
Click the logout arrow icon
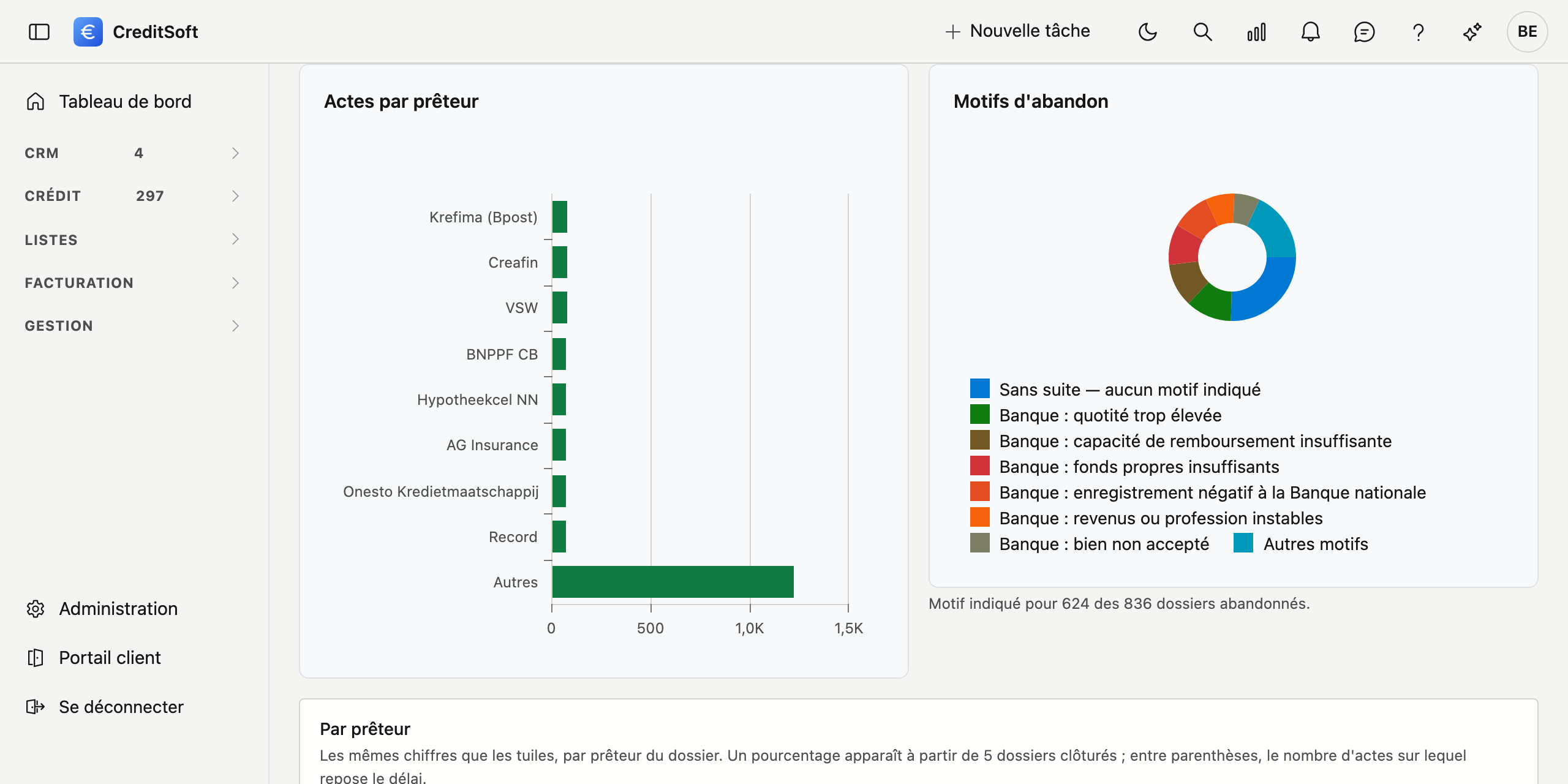(x=36, y=707)
